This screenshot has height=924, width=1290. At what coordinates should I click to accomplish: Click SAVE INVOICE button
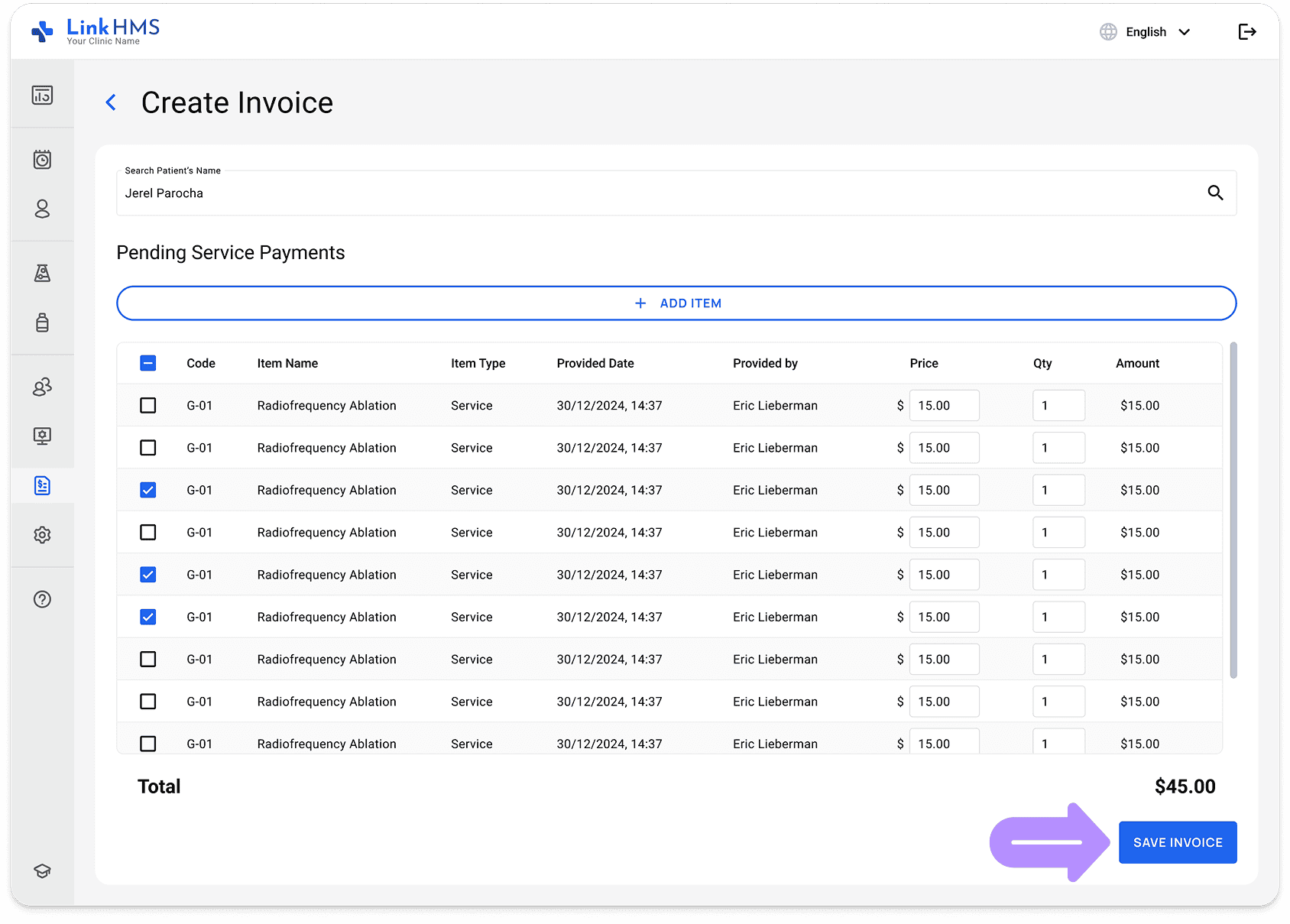(1177, 841)
